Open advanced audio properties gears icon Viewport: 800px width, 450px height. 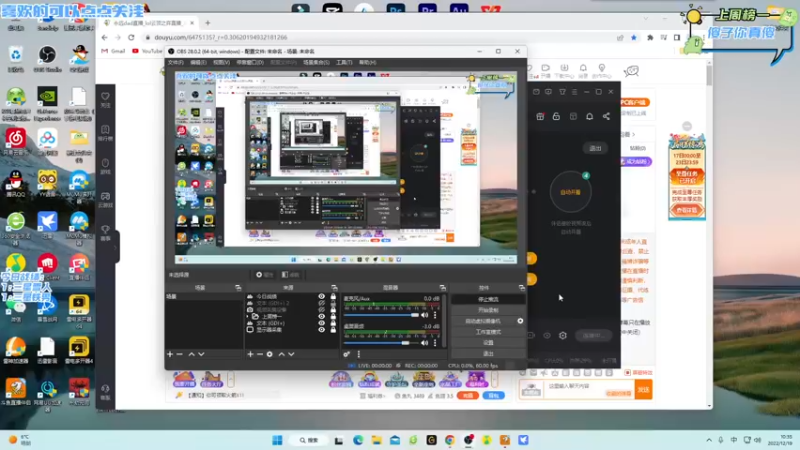click(347, 354)
